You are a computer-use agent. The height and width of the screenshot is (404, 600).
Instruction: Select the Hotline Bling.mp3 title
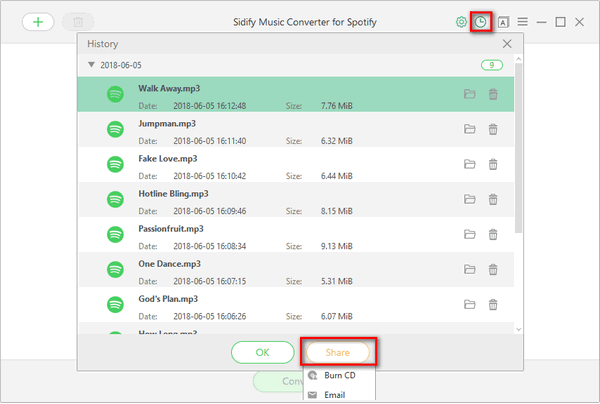click(173, 194)
